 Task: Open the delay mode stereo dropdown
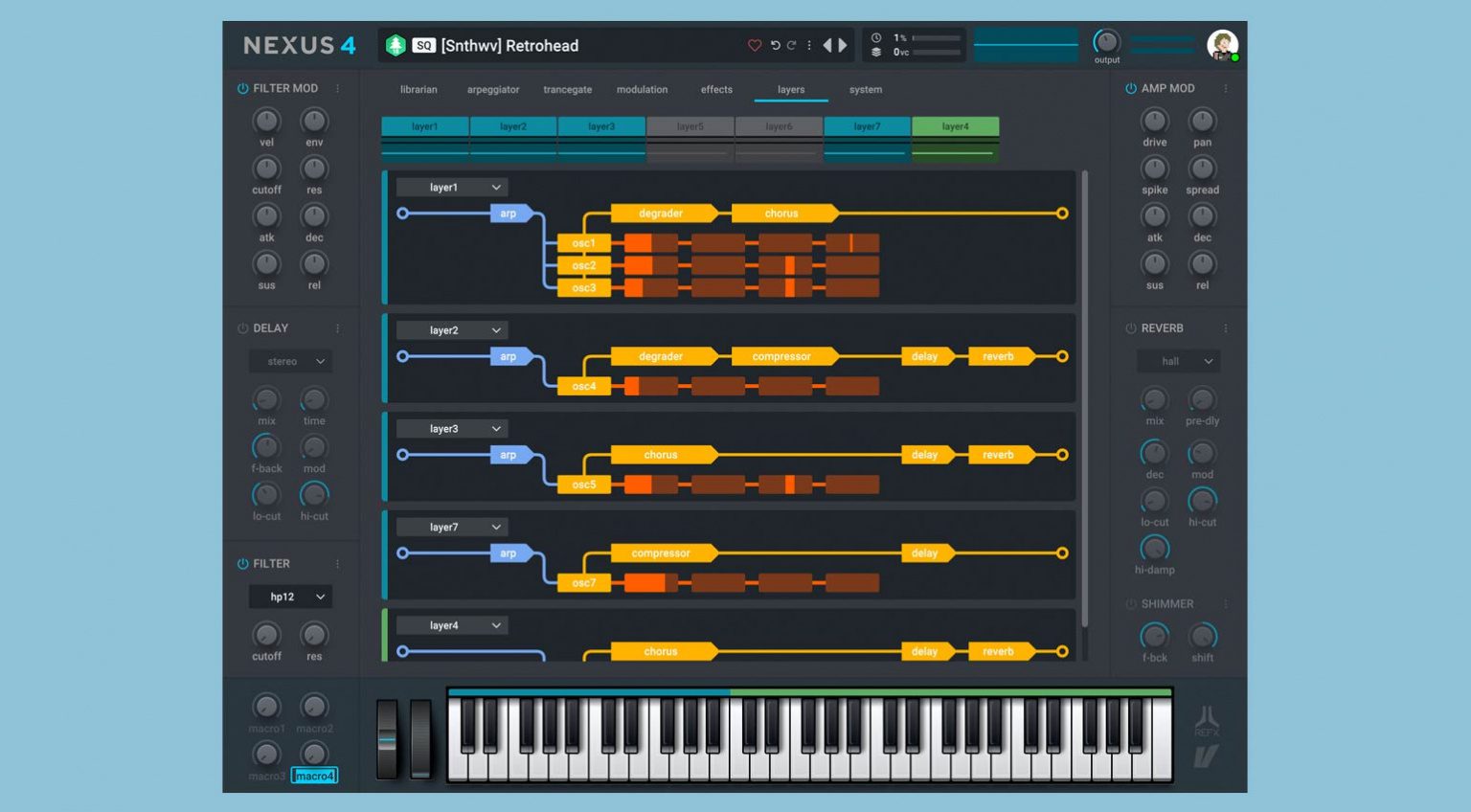(x=291, y=361)
